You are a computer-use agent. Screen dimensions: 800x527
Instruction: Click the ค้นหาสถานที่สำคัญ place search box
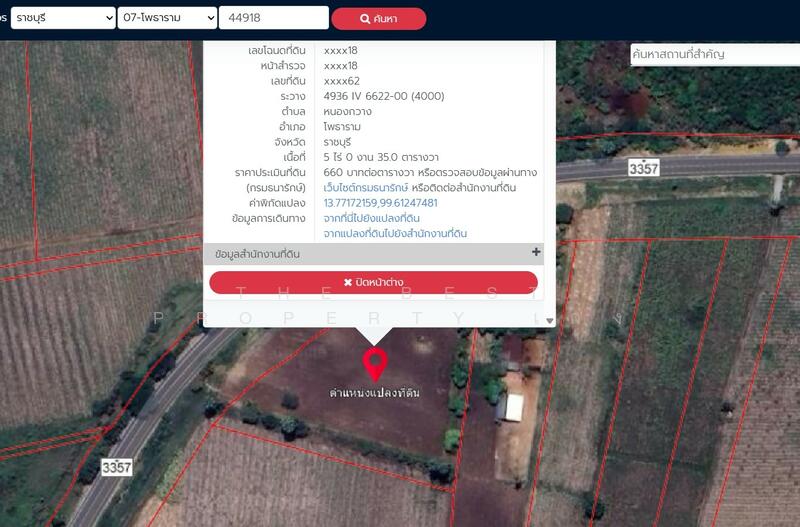[714, 54]
